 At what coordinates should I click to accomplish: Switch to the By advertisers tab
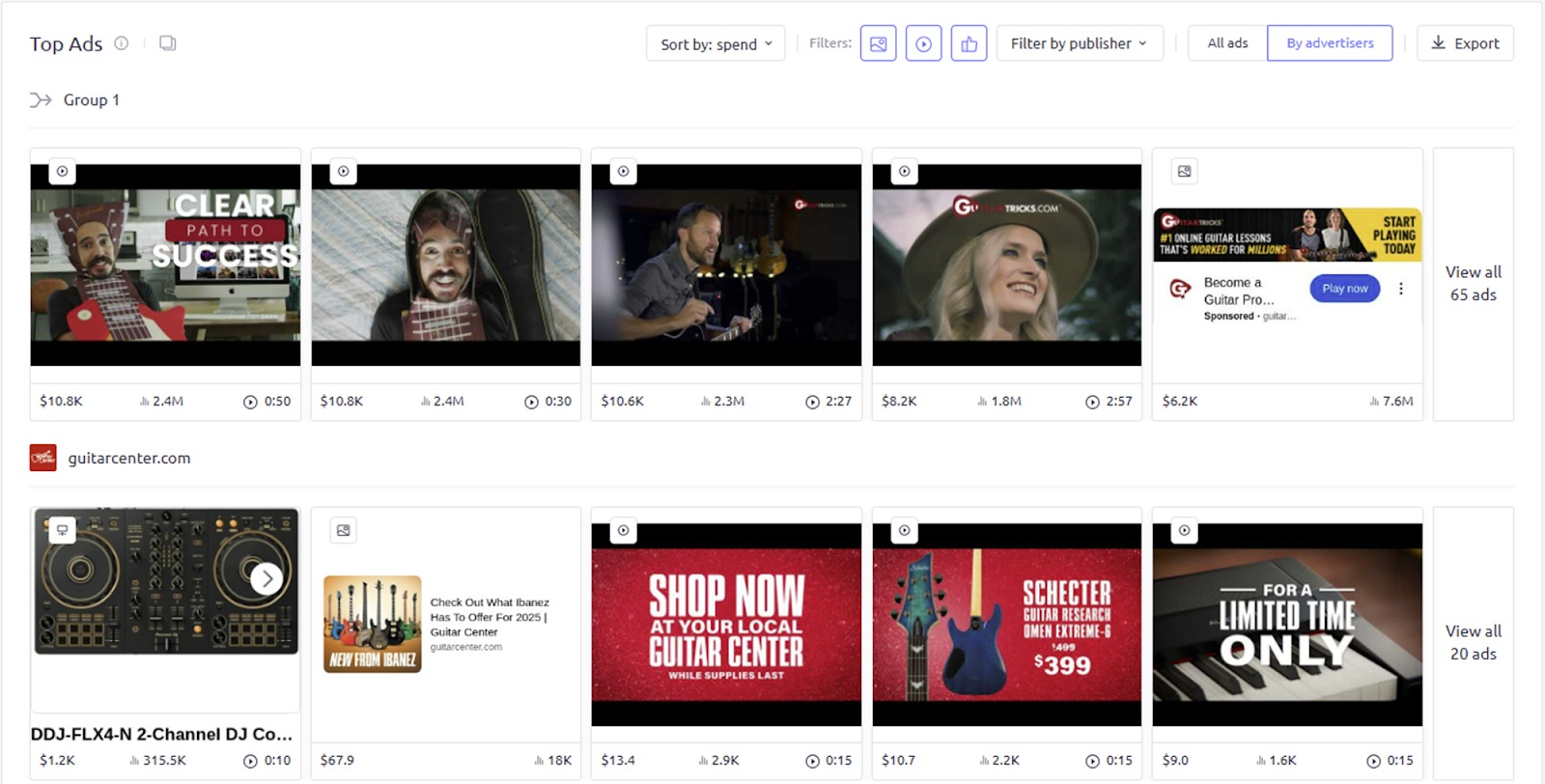point(1330,43)
